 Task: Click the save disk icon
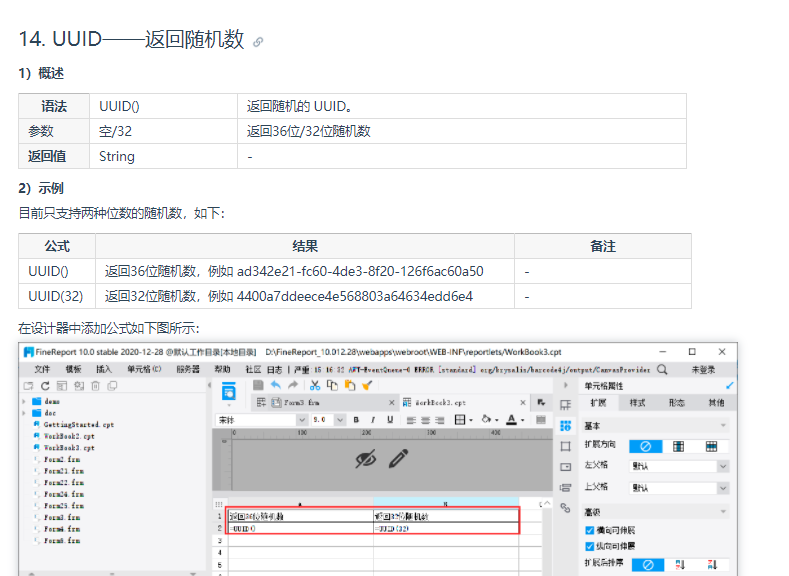point(258,385)
